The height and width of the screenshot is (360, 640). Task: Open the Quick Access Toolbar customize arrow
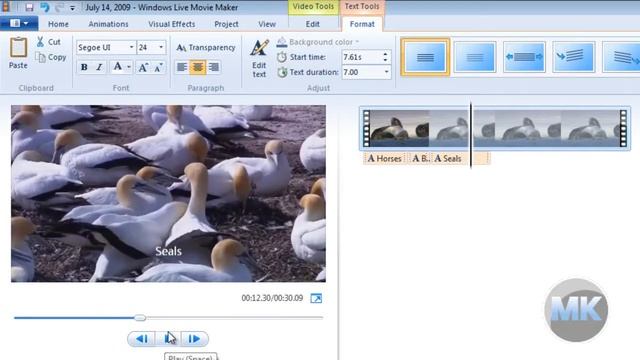(x=72, y=7)
